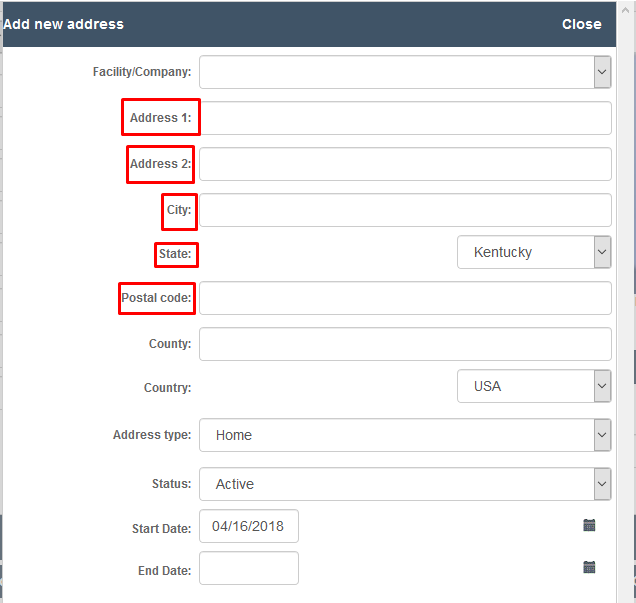Screen dimensions: 636x603
Task: Click the Address 1 label
Action: [x=160, y=118]
